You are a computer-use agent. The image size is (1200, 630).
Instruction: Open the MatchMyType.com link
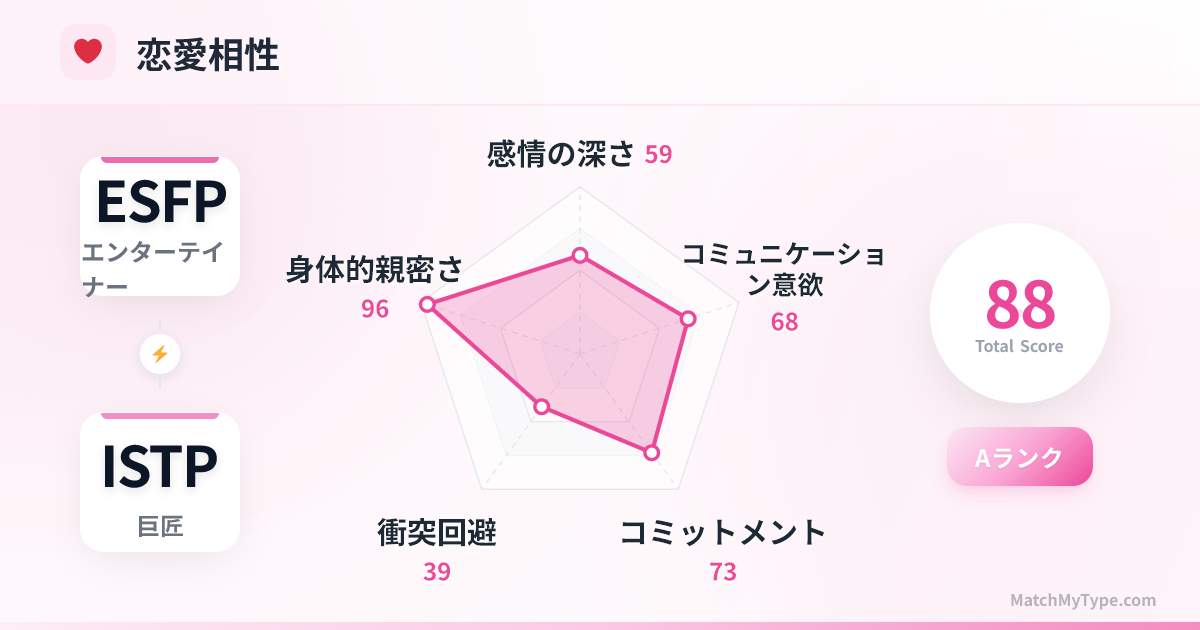(x=1082, y=600)
